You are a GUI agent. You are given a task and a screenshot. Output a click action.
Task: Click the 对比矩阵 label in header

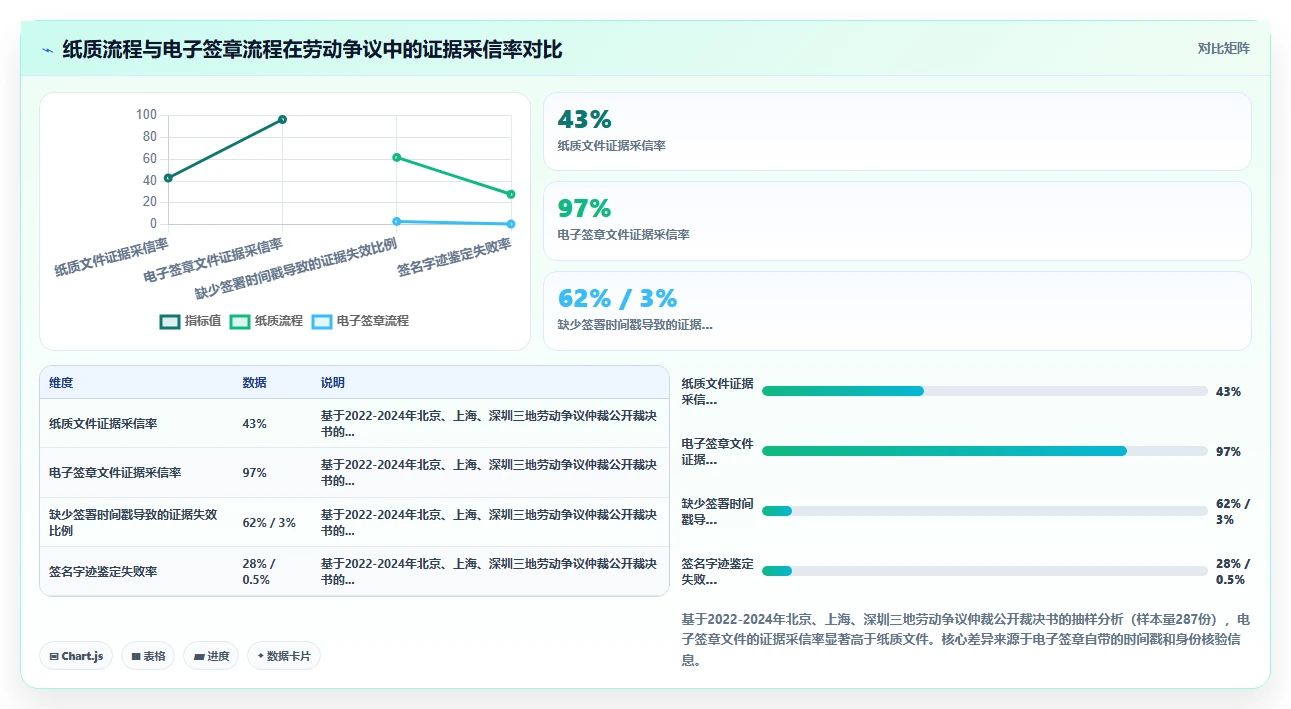coord(1223,48)
